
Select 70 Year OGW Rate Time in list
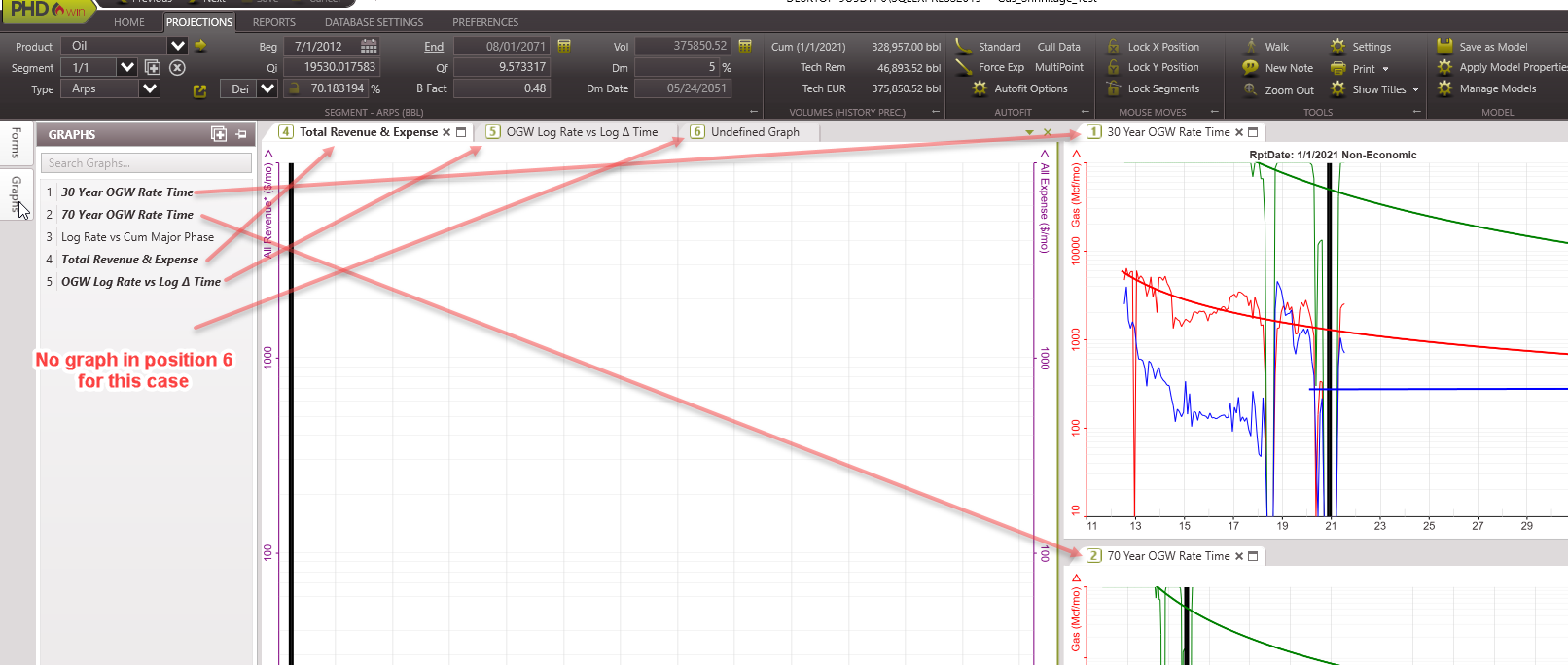pyautogui.click(x=126, y=215)
